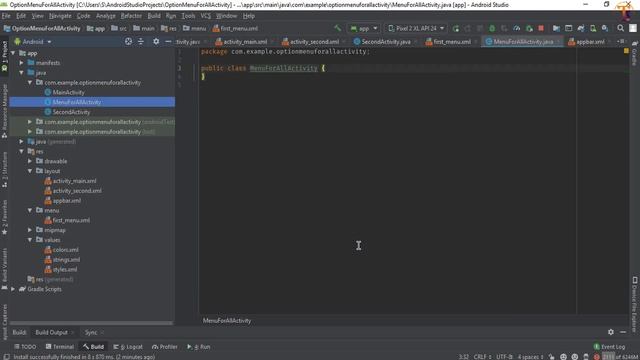Screen dimensions: 640x360
Task: Run the app with green play icon
Action: pyautogui.click(x=456, y=28)
